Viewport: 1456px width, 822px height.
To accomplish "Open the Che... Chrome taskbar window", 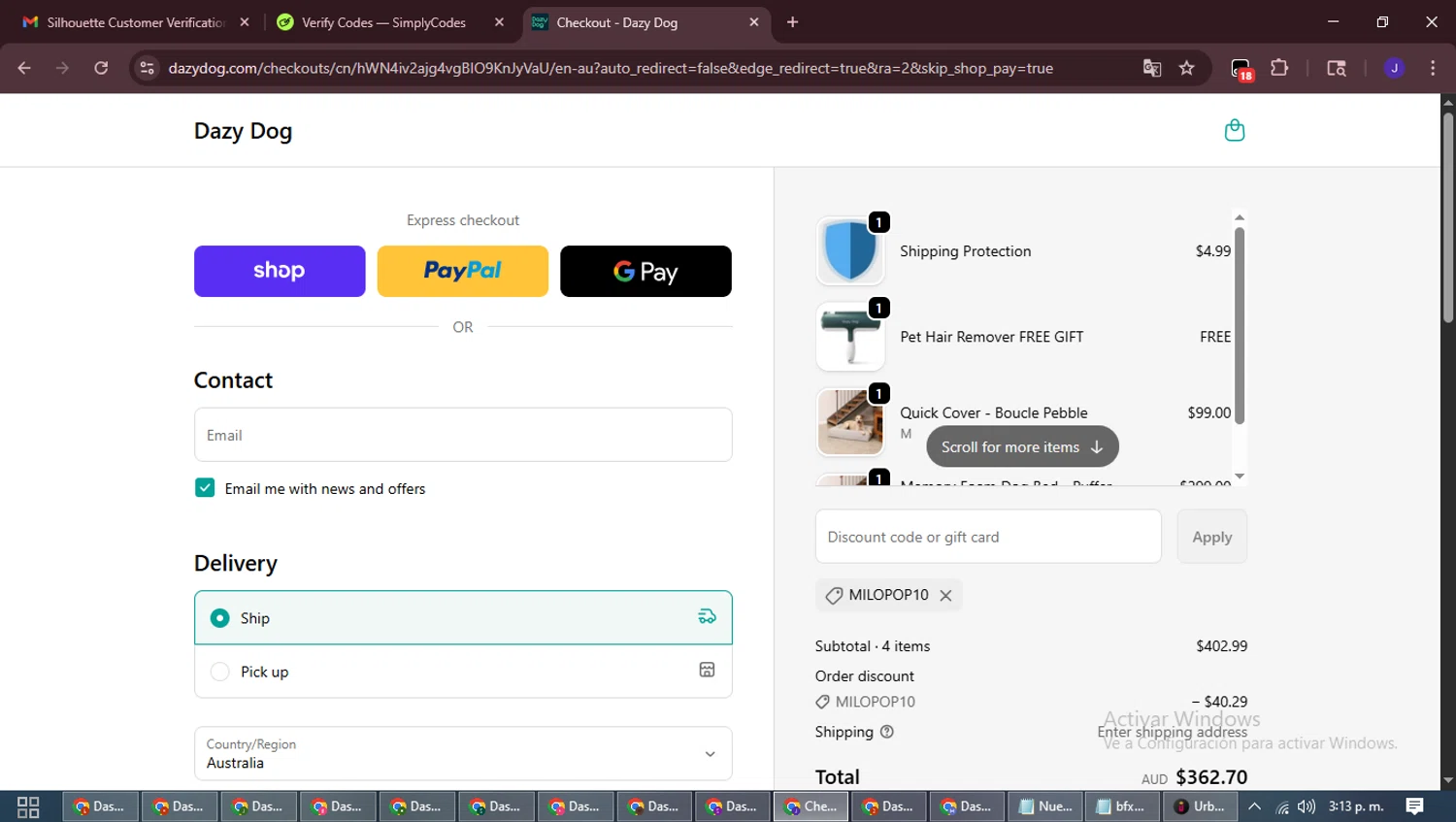I will click(x=811, y=806).
